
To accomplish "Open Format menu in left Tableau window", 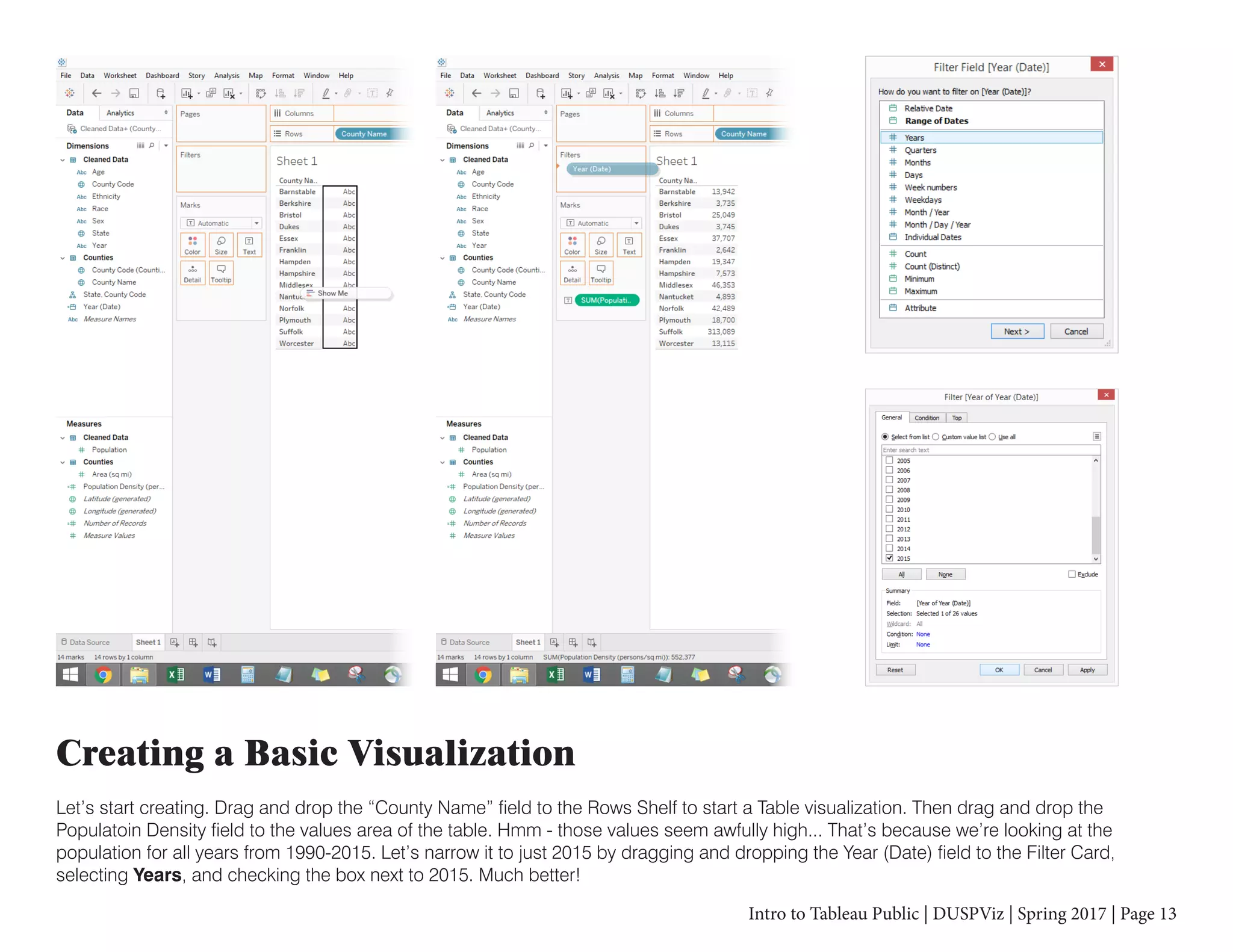I will (x=283, y=76).
